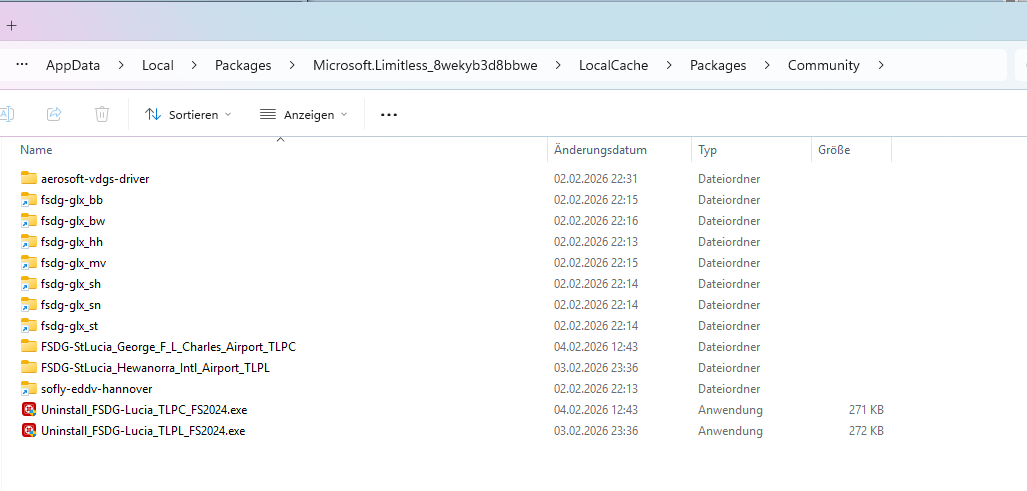Click the share icon in toolbar
This screenshot has height=491, width=1027.
click(x=55, y=115)
